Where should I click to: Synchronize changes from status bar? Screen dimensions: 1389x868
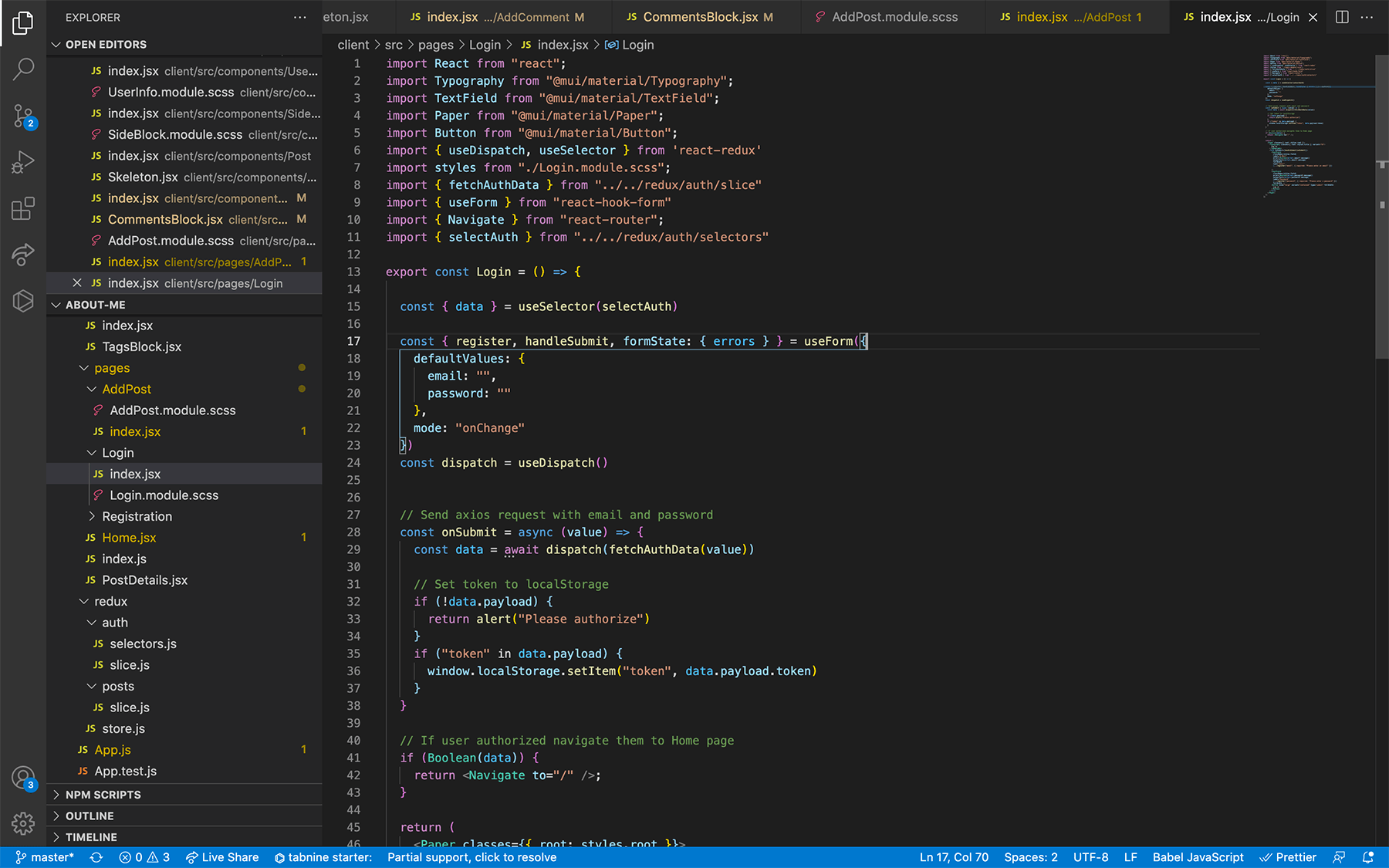(x=96, y=857)
